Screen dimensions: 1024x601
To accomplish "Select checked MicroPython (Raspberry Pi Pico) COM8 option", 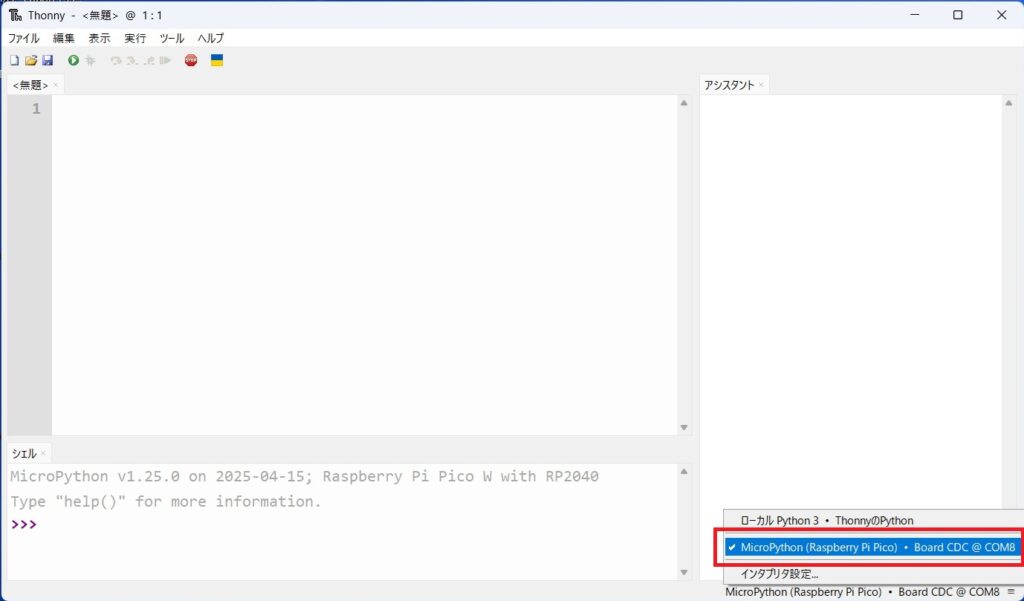I will [x=870, y=547].
